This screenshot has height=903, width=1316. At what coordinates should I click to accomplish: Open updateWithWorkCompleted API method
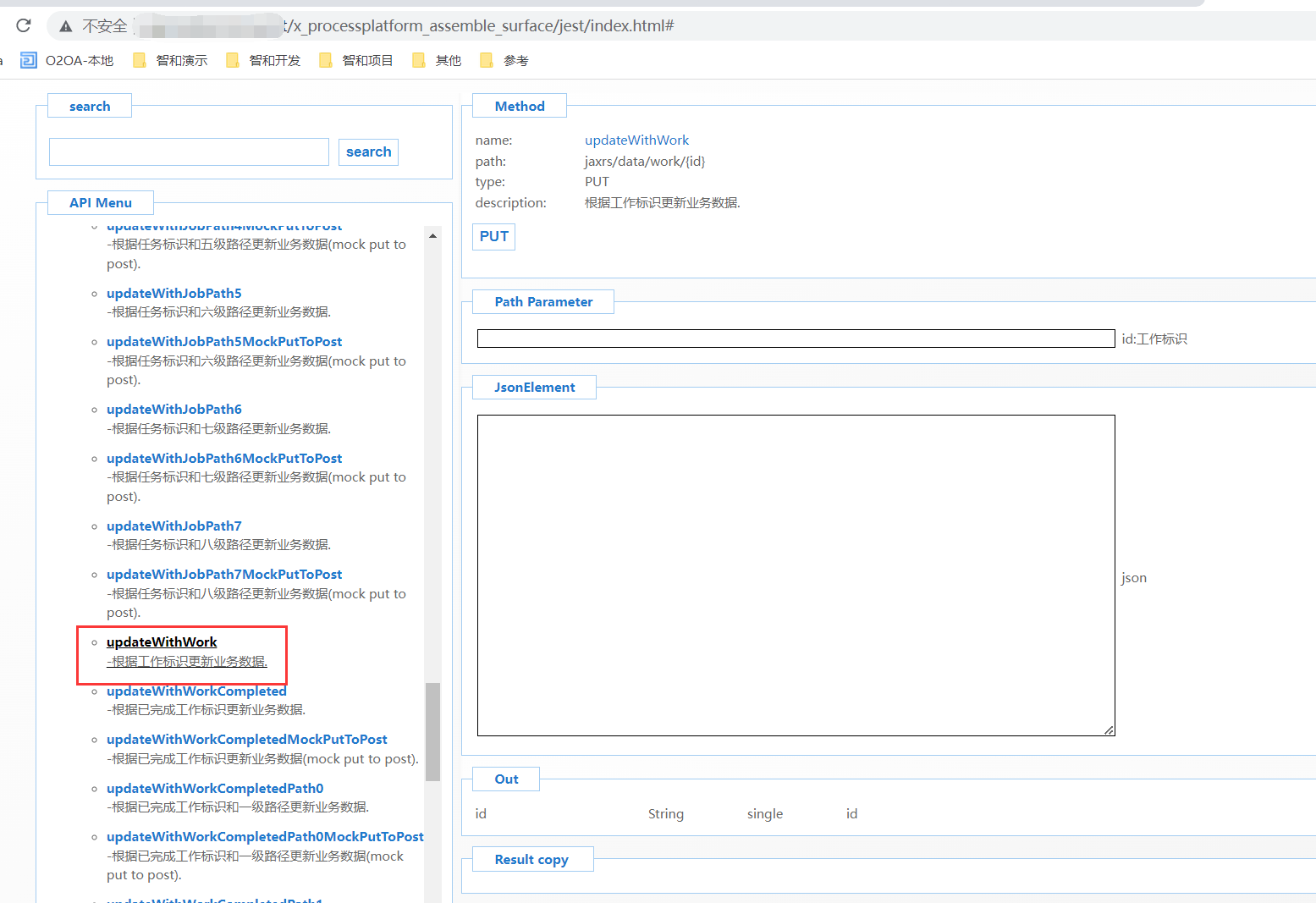pos(196,691)
